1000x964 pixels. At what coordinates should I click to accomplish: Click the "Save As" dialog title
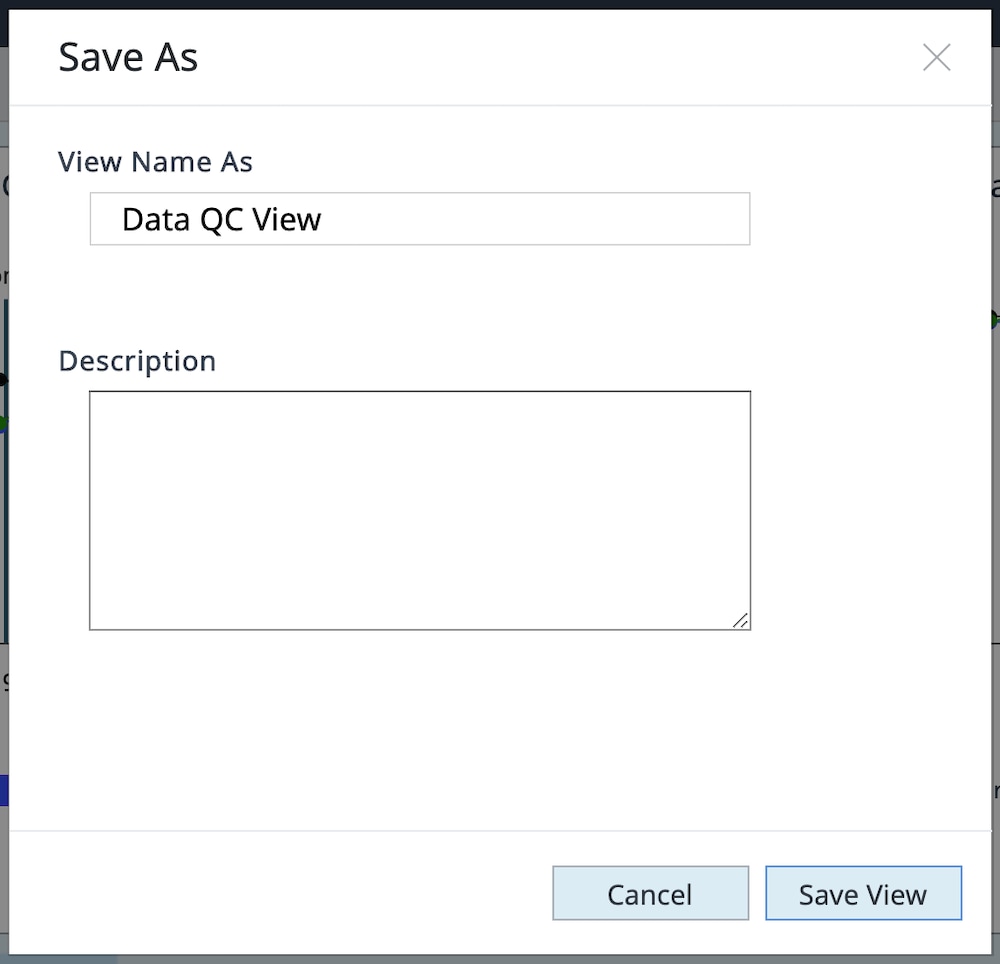128,57
